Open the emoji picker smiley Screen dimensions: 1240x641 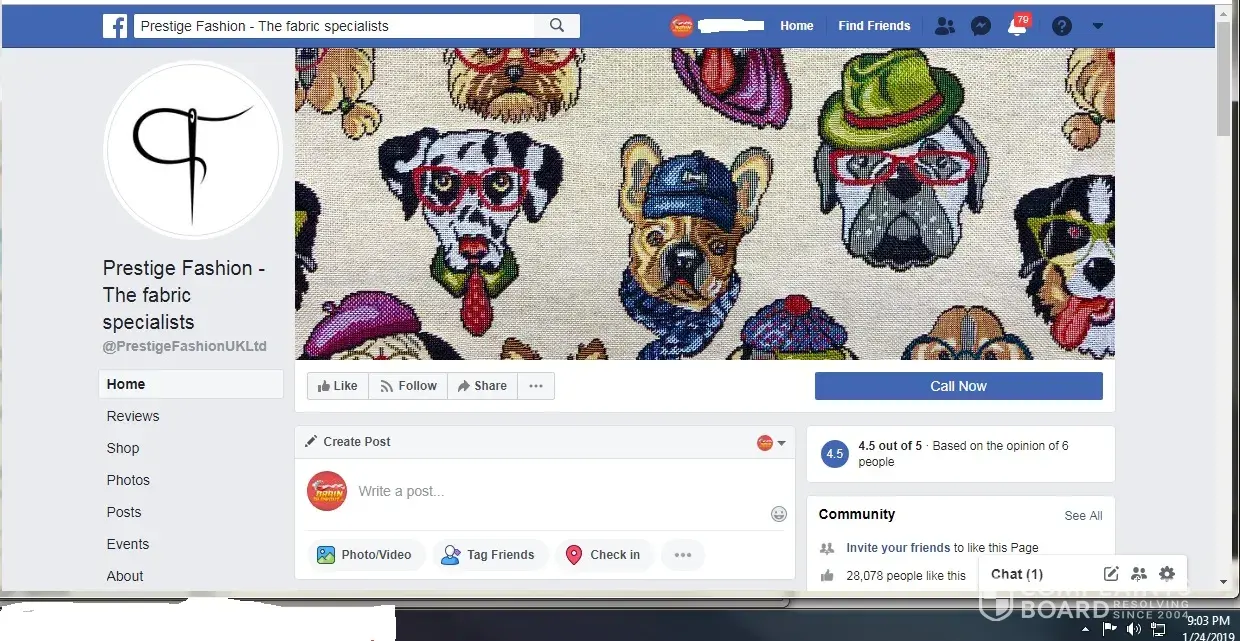point(779,514)
